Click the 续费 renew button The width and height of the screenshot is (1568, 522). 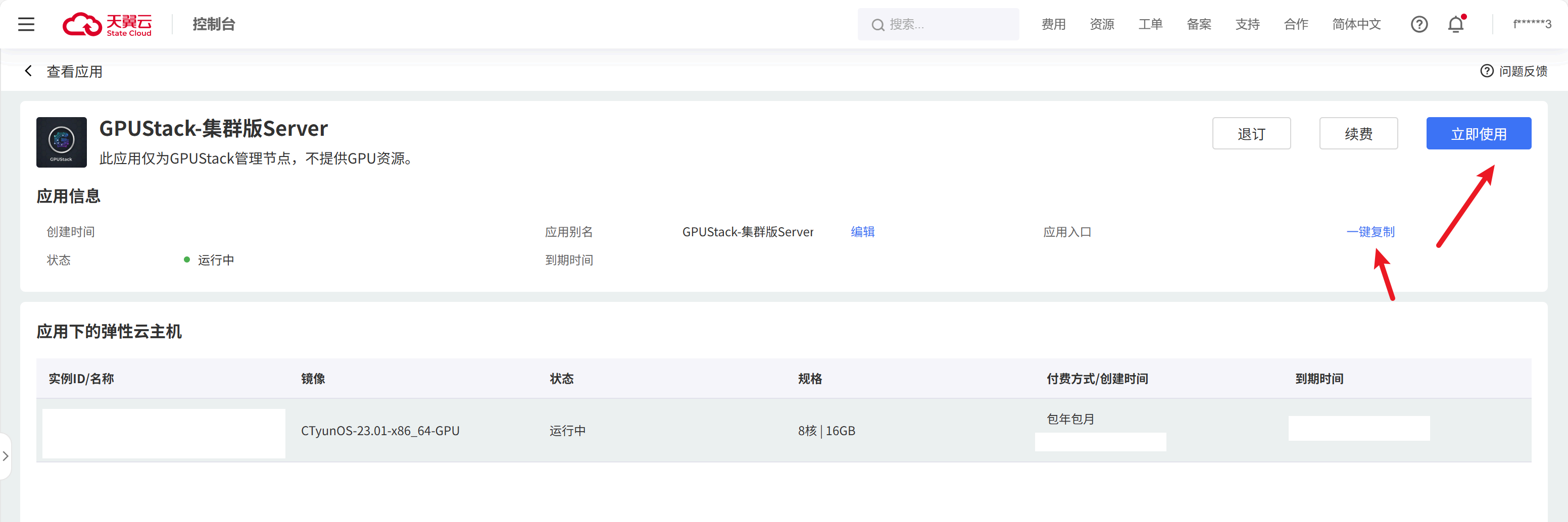coord(1358,133)
